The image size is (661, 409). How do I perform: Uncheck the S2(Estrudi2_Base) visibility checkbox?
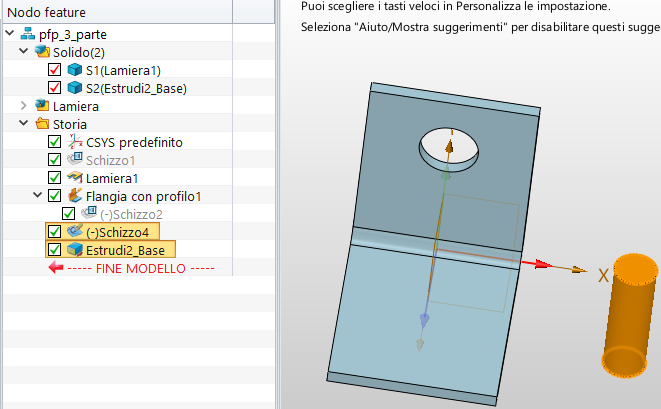coord(54,88)
